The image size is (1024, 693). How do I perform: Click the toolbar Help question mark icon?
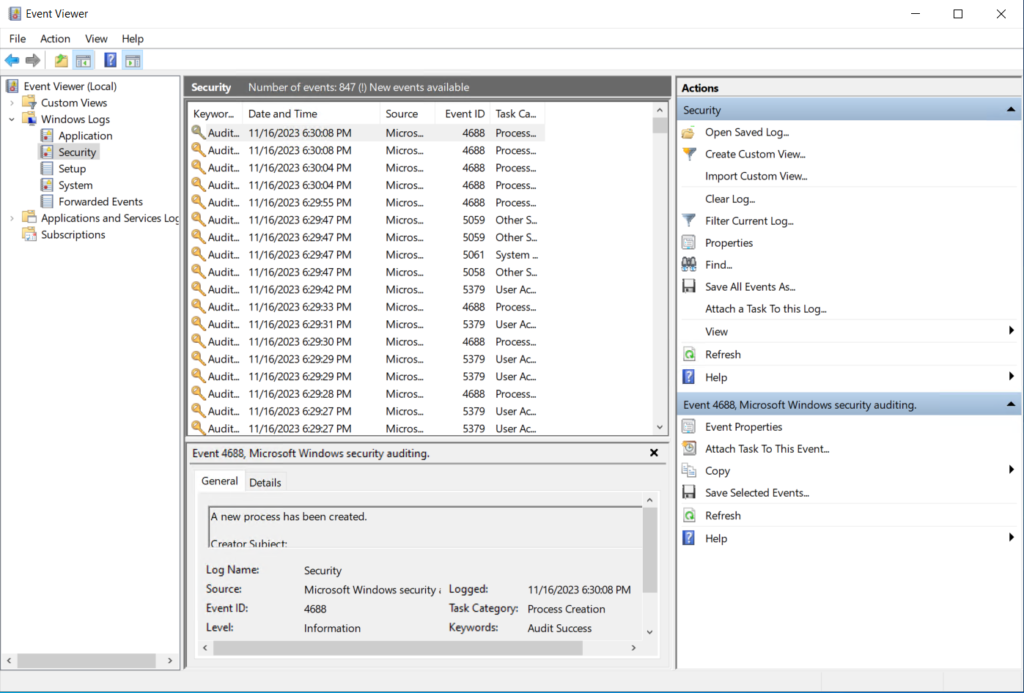coord(110,61)
